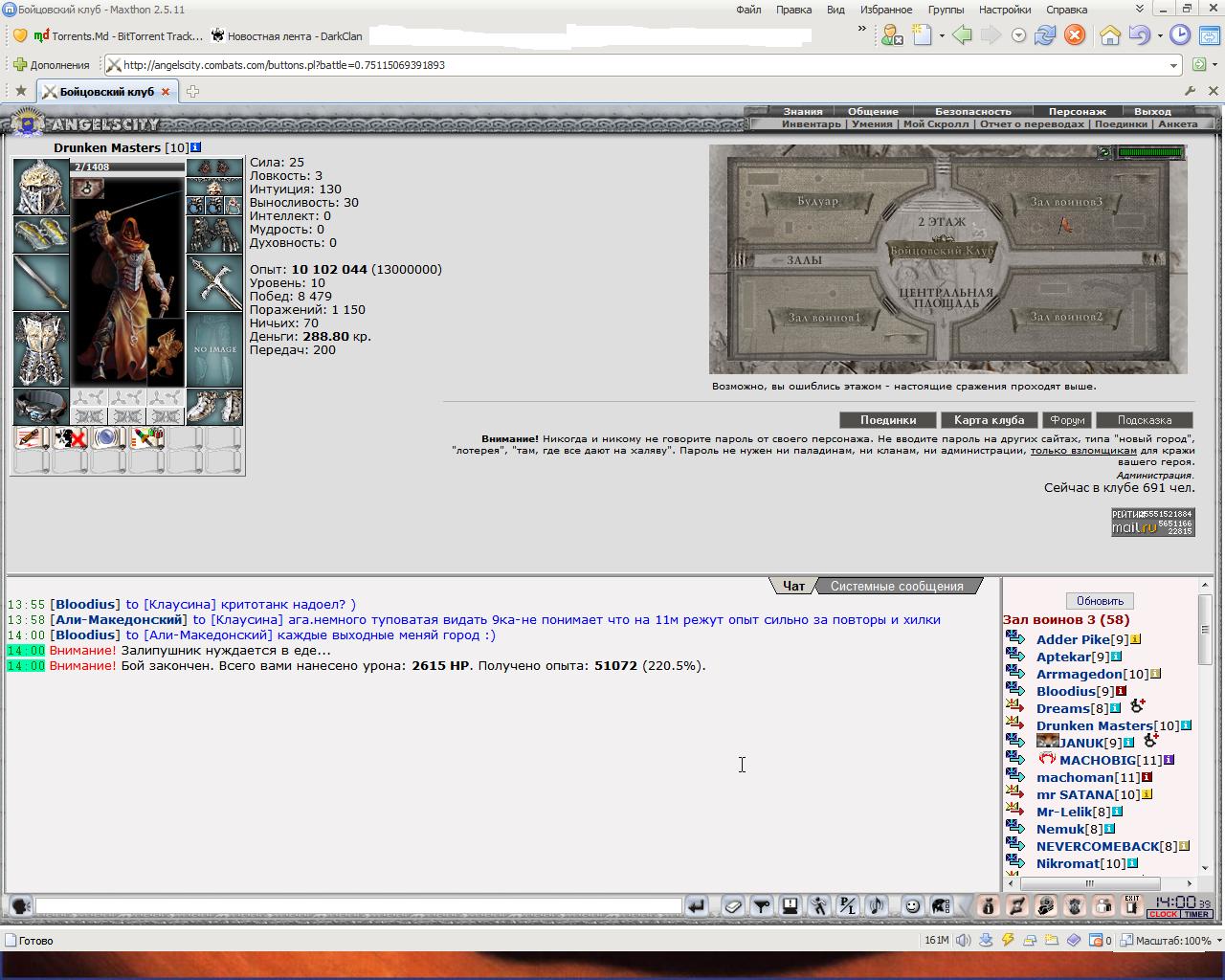Enter the Будуар room on the map

coord(817,201)
